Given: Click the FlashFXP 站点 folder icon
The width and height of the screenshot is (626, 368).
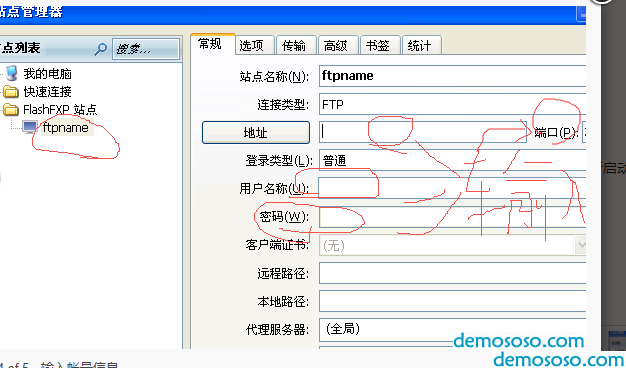Looking at the screenshot, I should [11, 109].
